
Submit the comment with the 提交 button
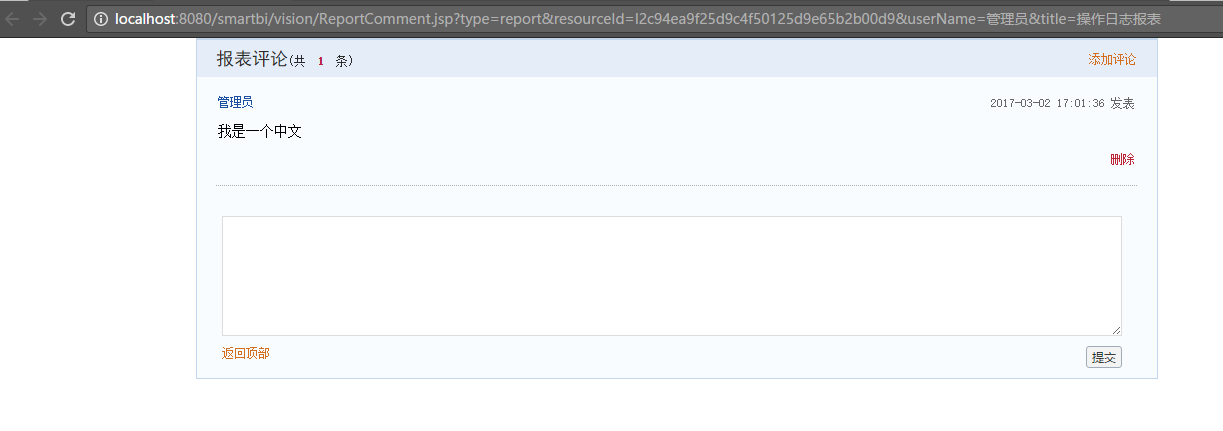[1104, 357]
